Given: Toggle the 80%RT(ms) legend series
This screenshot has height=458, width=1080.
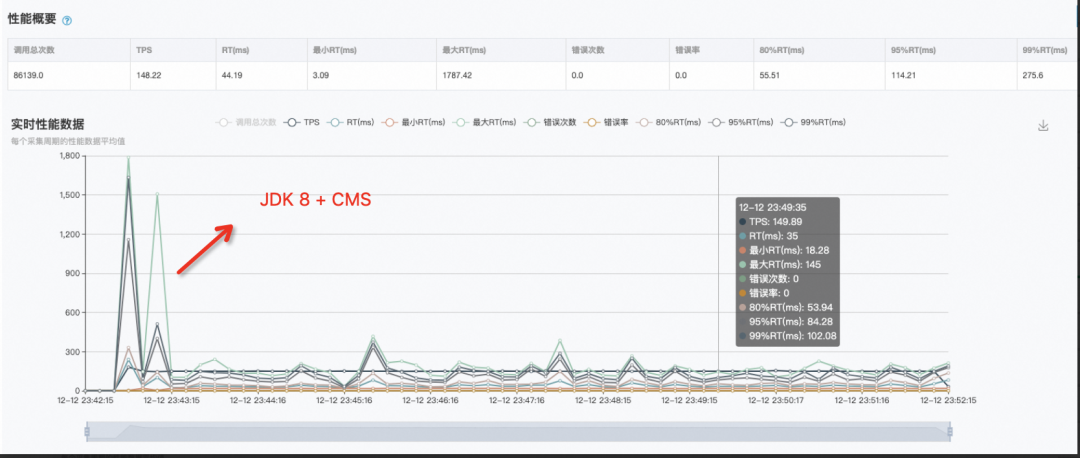Looking at the screenshot, I should pos(668,122).
